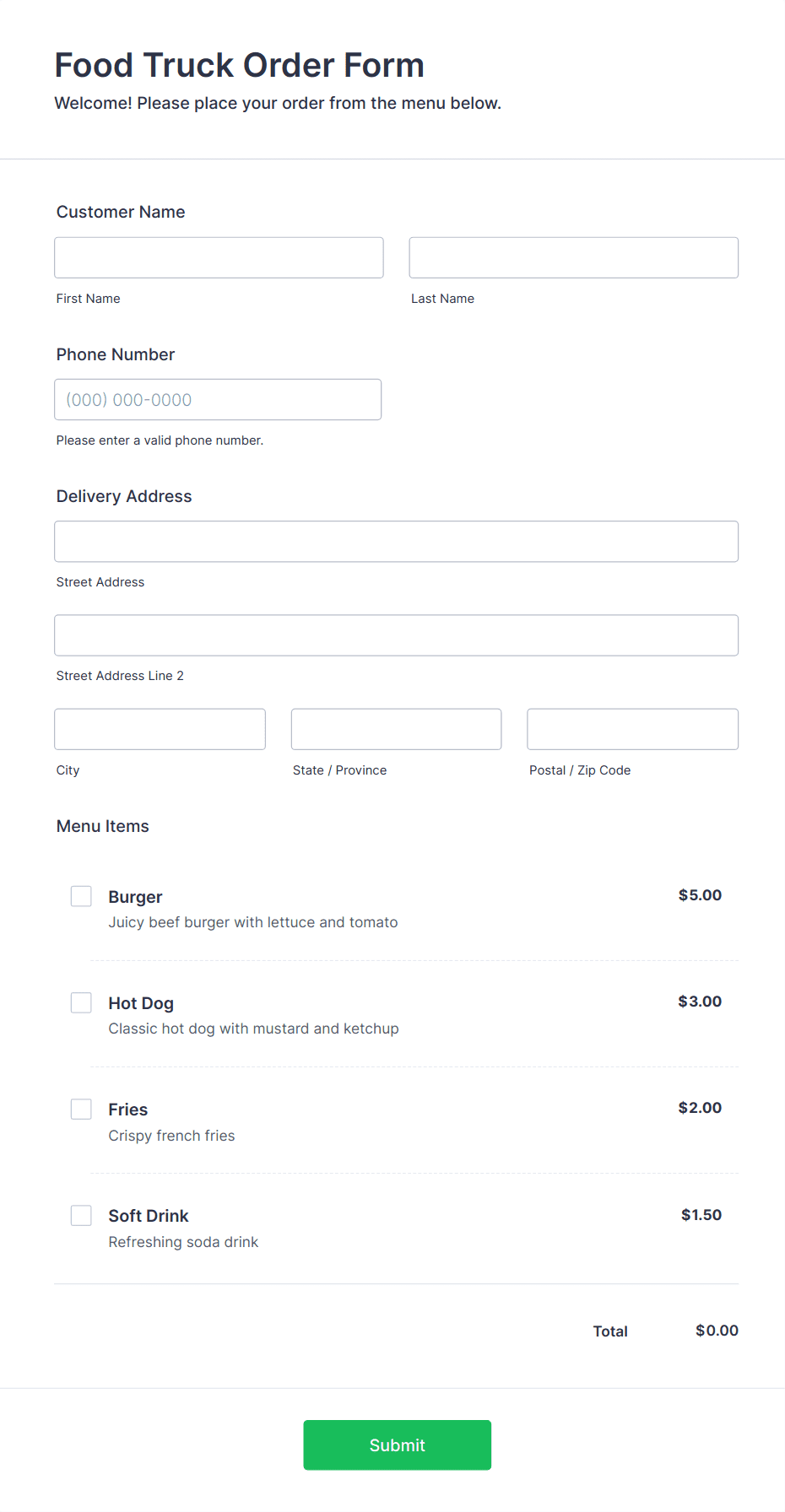
Task: Click the State / Province field
Action: [x=396, y=728]
